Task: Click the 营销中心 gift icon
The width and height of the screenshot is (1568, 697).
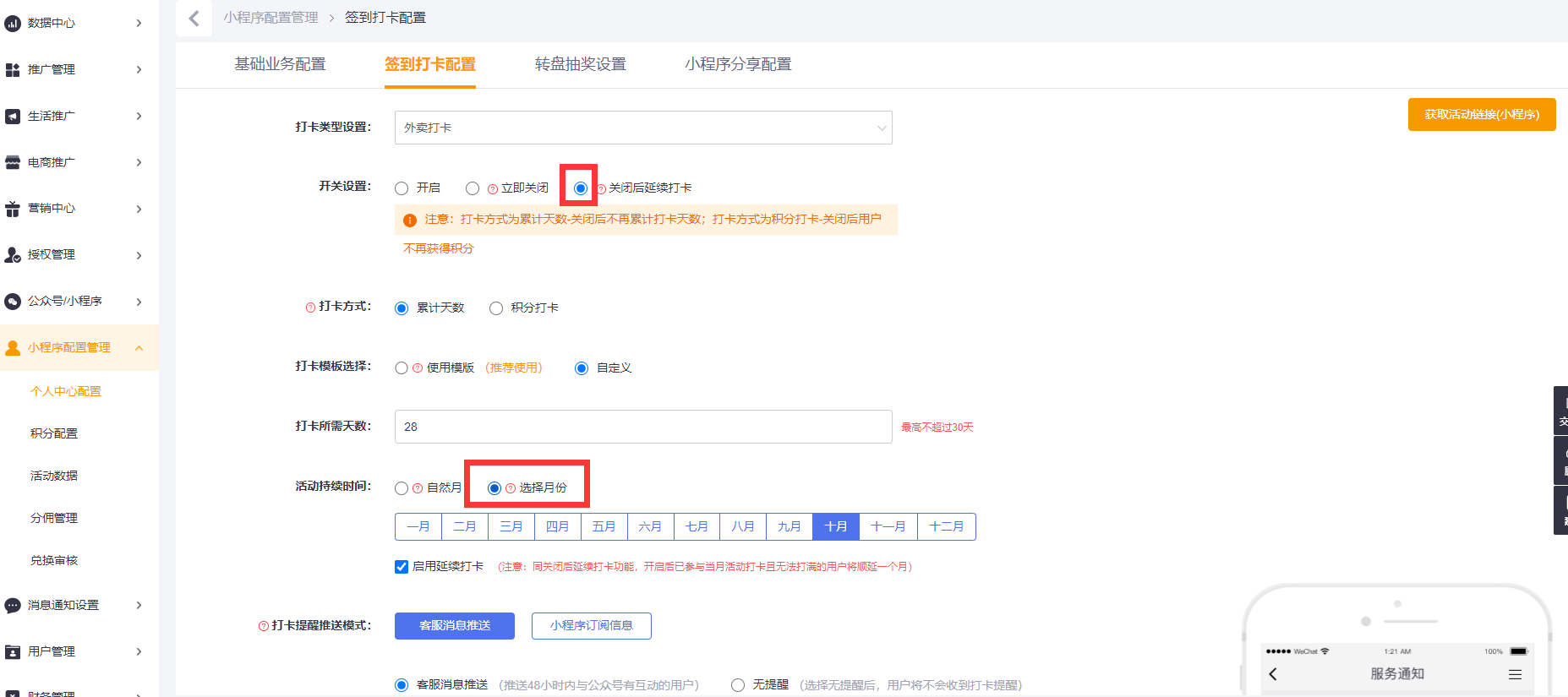Action: [x=13, y=209]
